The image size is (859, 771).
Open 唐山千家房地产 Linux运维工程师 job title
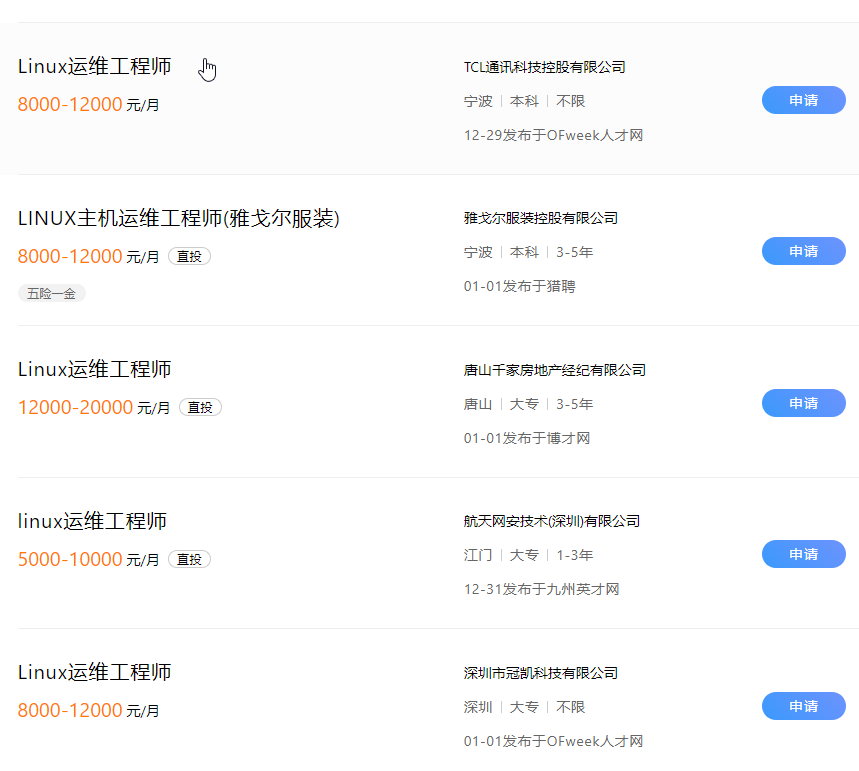point(94,369)
